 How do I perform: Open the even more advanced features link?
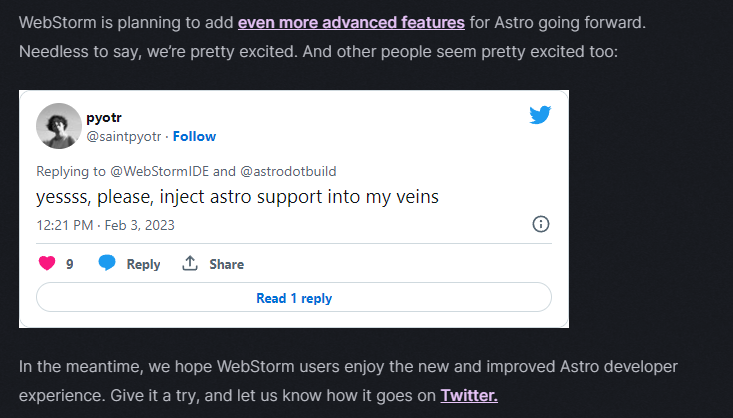click(351, 21)
